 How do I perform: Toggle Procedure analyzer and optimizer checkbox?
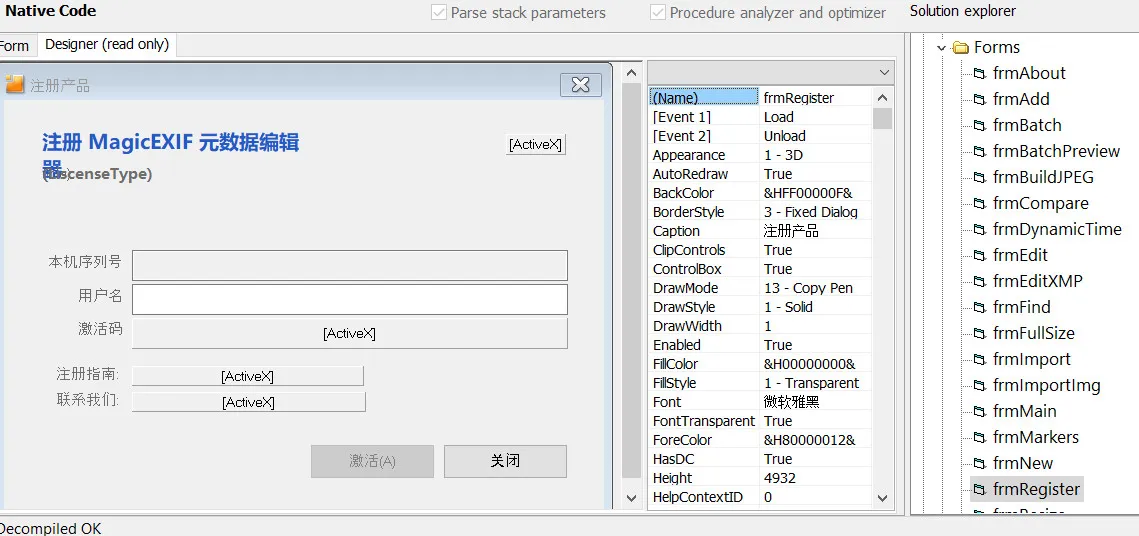point(658,12)
